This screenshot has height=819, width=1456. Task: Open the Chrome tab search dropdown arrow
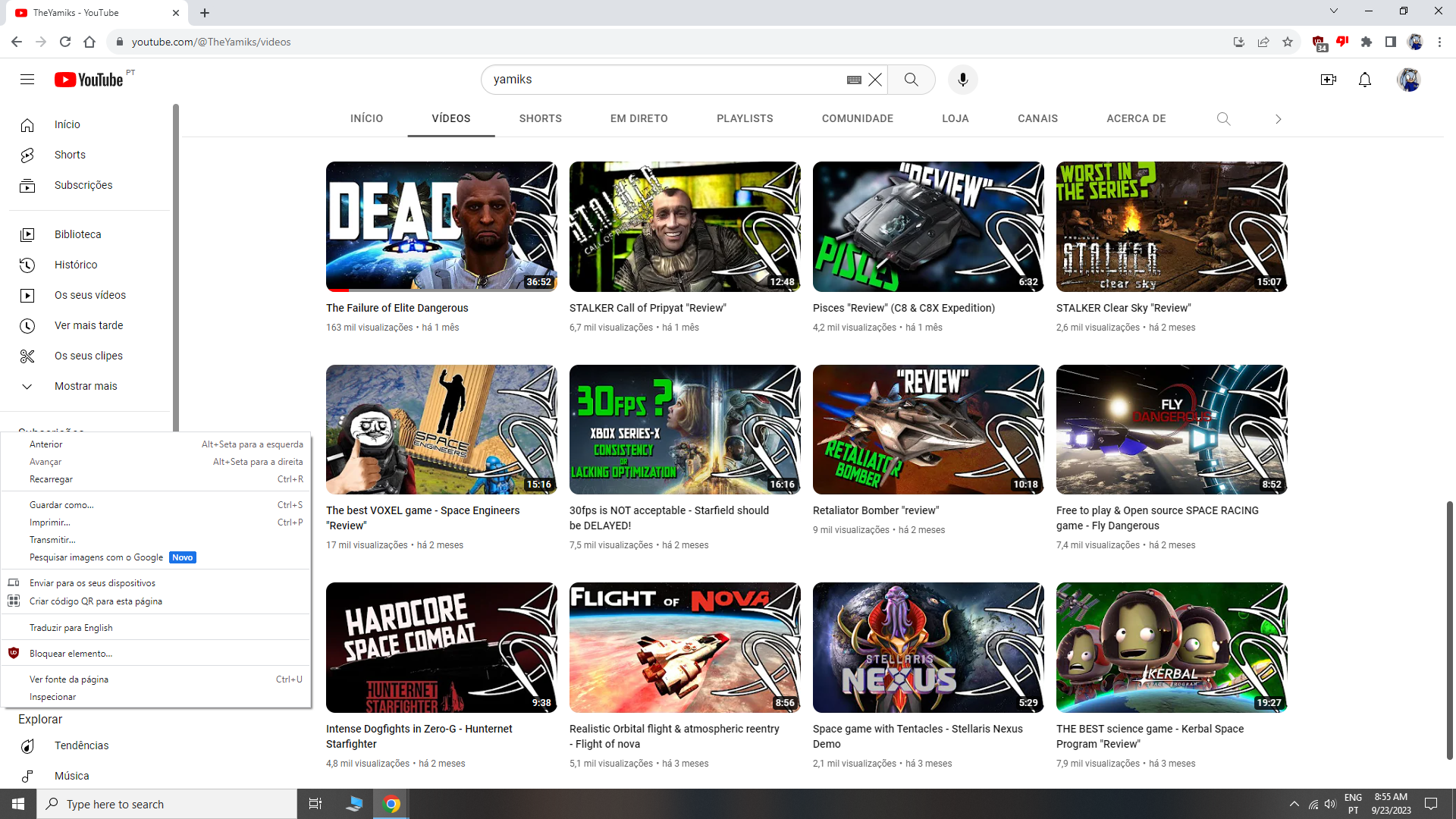1334,11
